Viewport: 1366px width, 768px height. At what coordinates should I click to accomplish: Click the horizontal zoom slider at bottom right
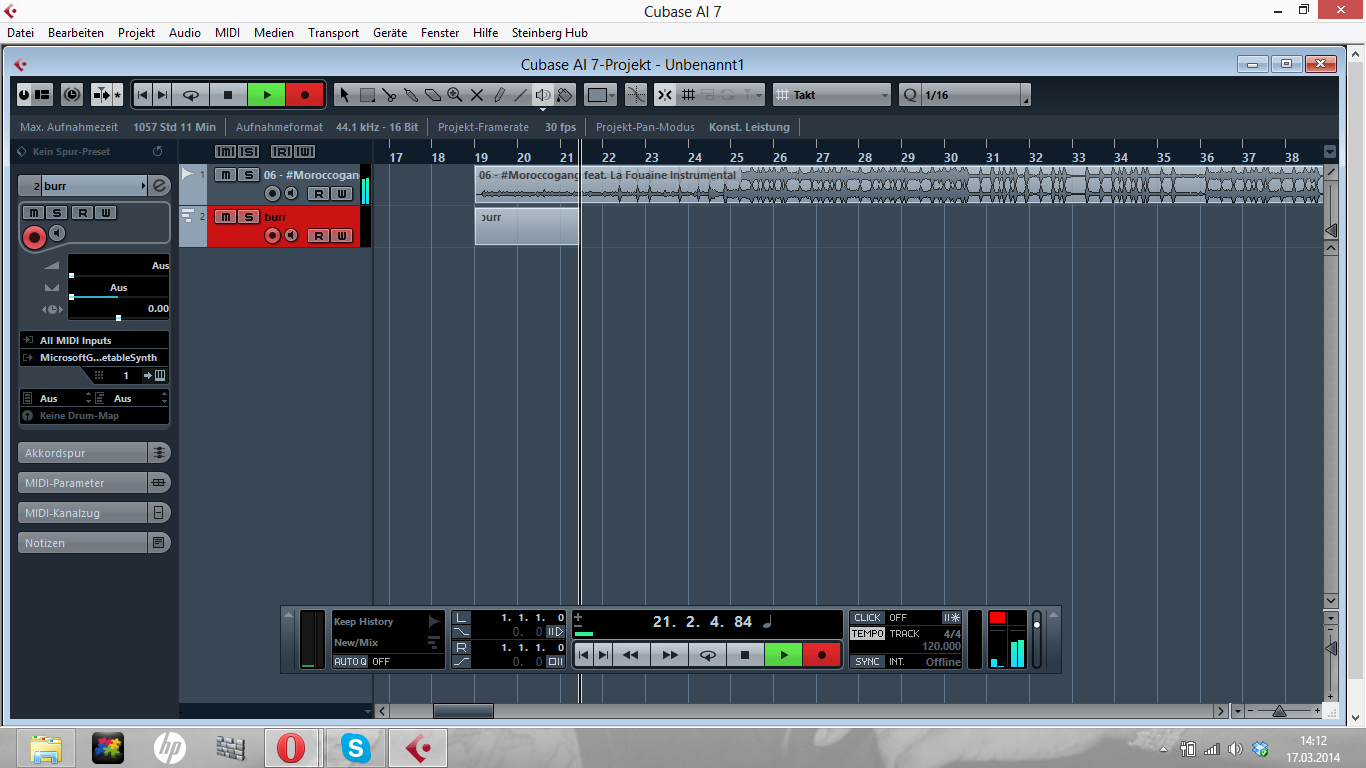point(1279,711)
